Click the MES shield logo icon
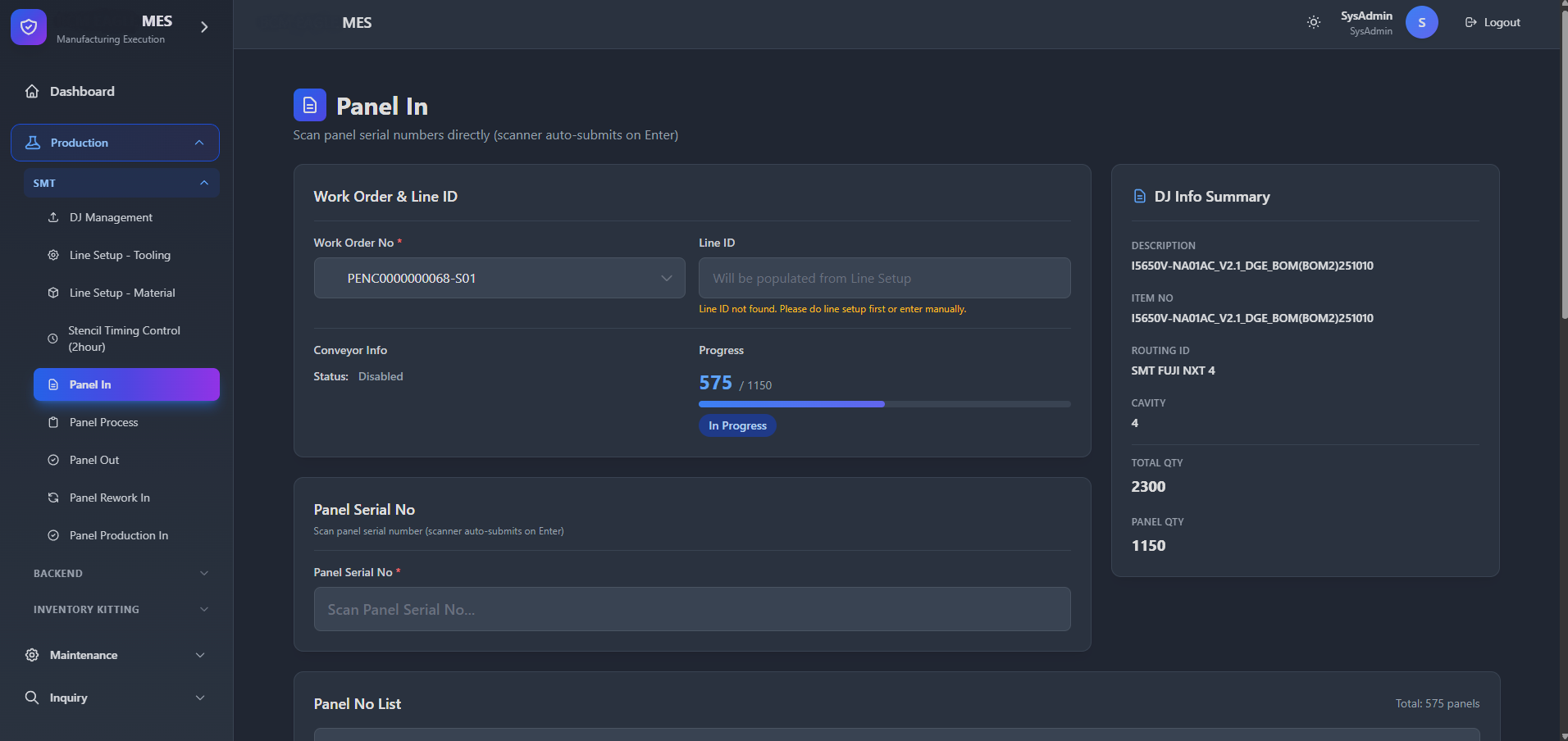Image resolution: width=1568 pixels, height=741 pixels. (29, 27)
